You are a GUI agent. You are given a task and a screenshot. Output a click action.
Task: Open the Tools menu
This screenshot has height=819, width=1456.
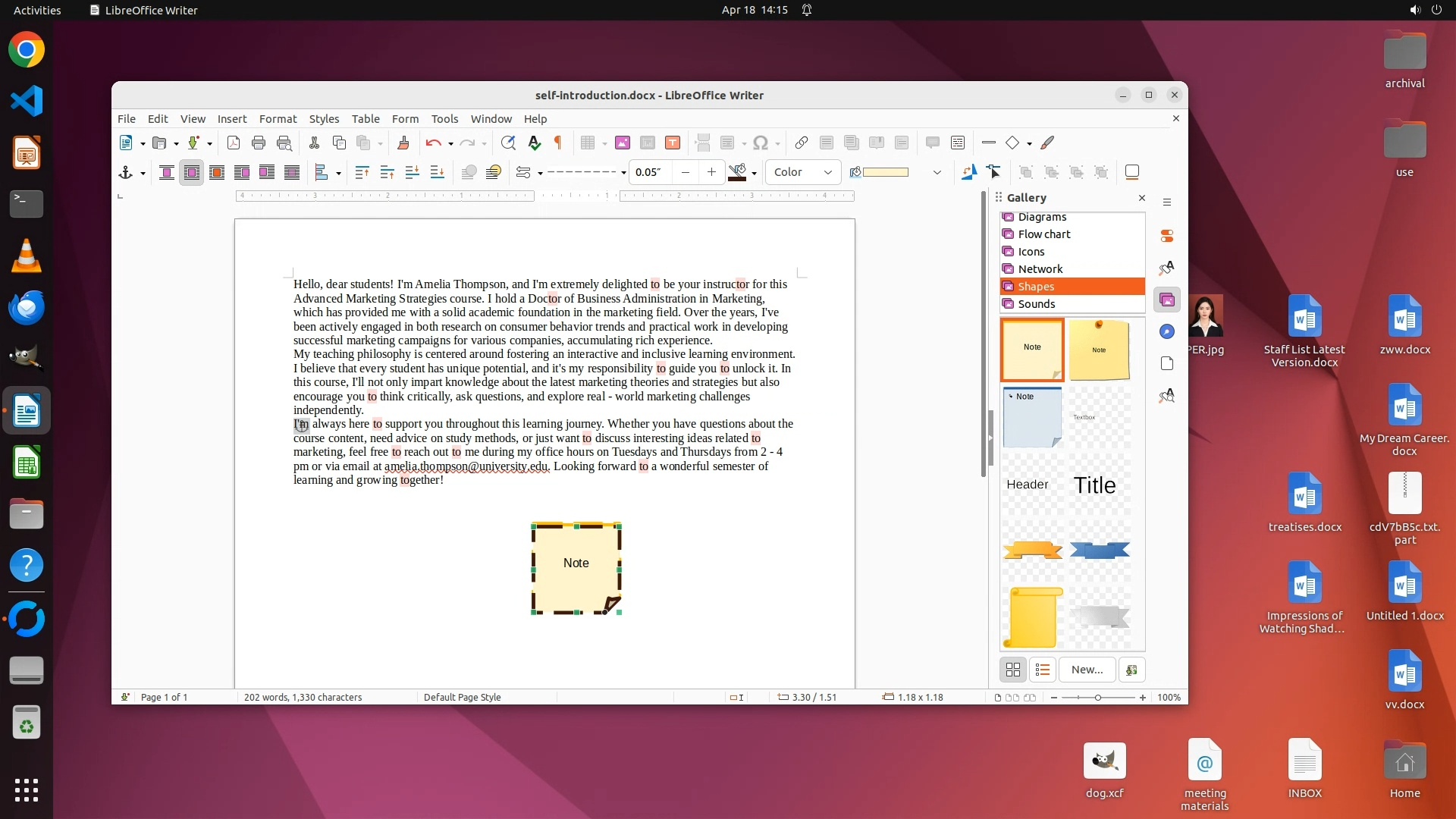pyautogui.click(x=444, y=119)
